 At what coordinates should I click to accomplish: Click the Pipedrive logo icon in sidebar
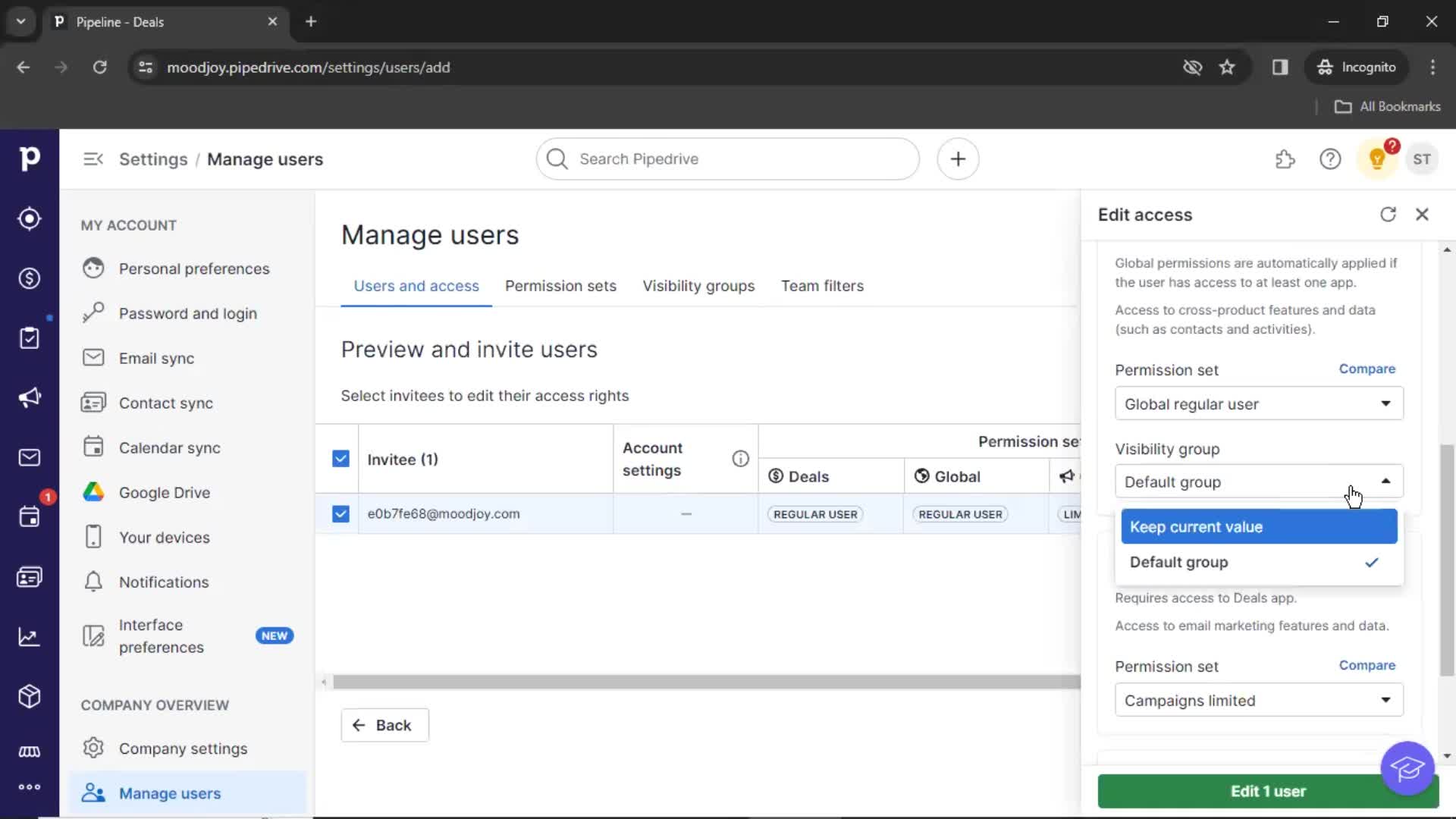(x=29, y=158)
